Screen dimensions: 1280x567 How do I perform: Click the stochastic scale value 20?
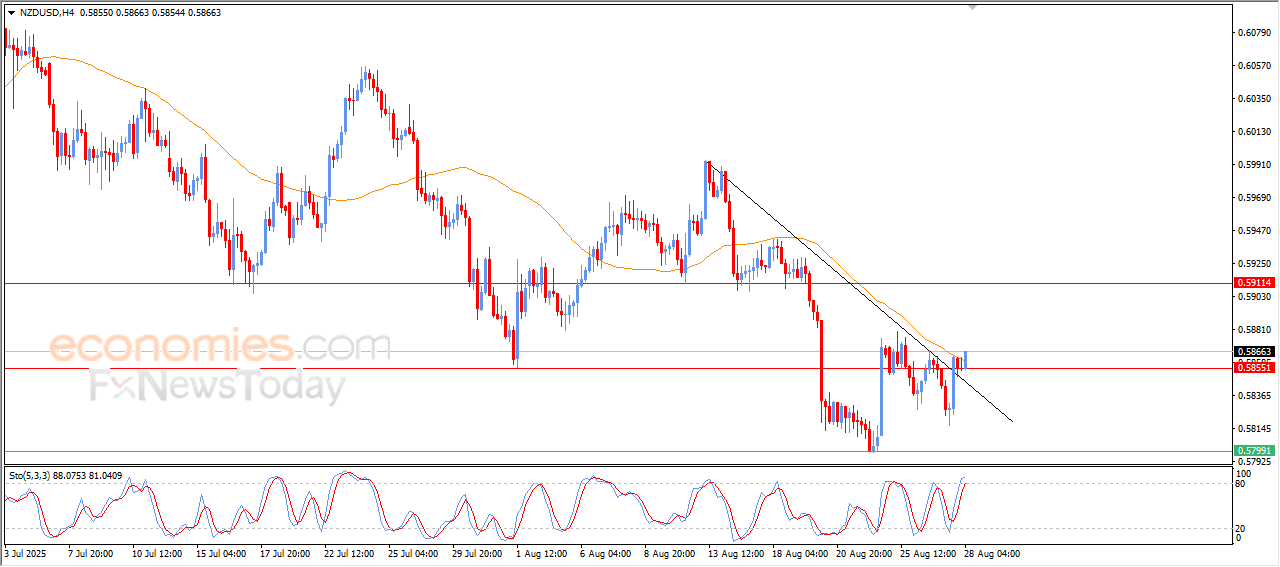click(1242, 527)
